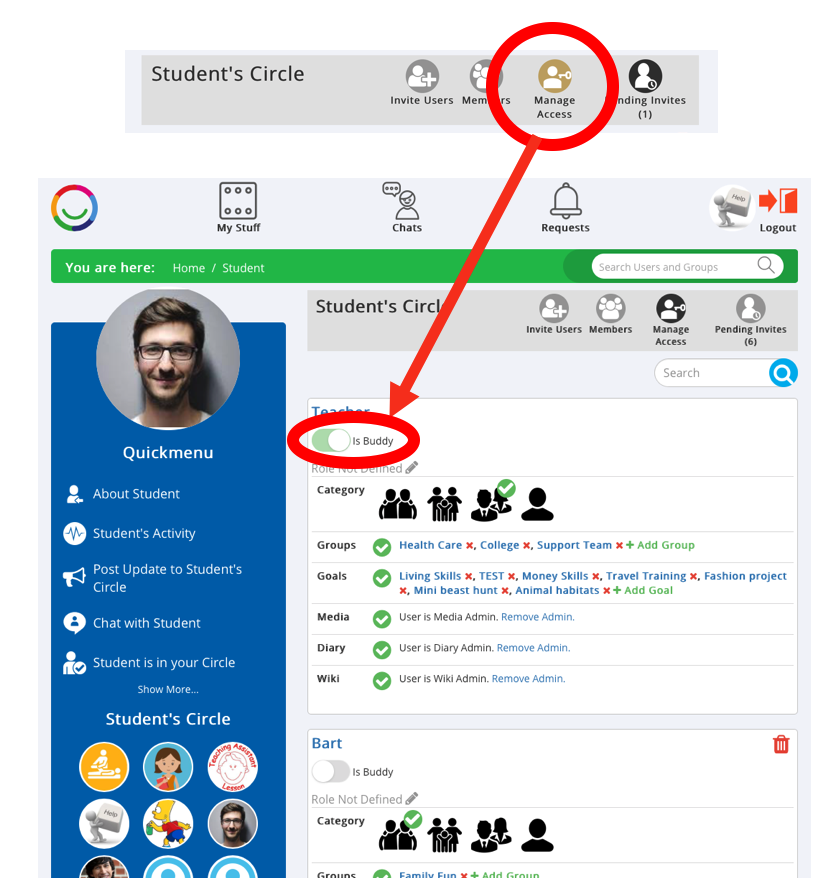Viewport: 827px width, 878px height.
Task: Go to Home breadcrumb
Action: pos(189,268)
